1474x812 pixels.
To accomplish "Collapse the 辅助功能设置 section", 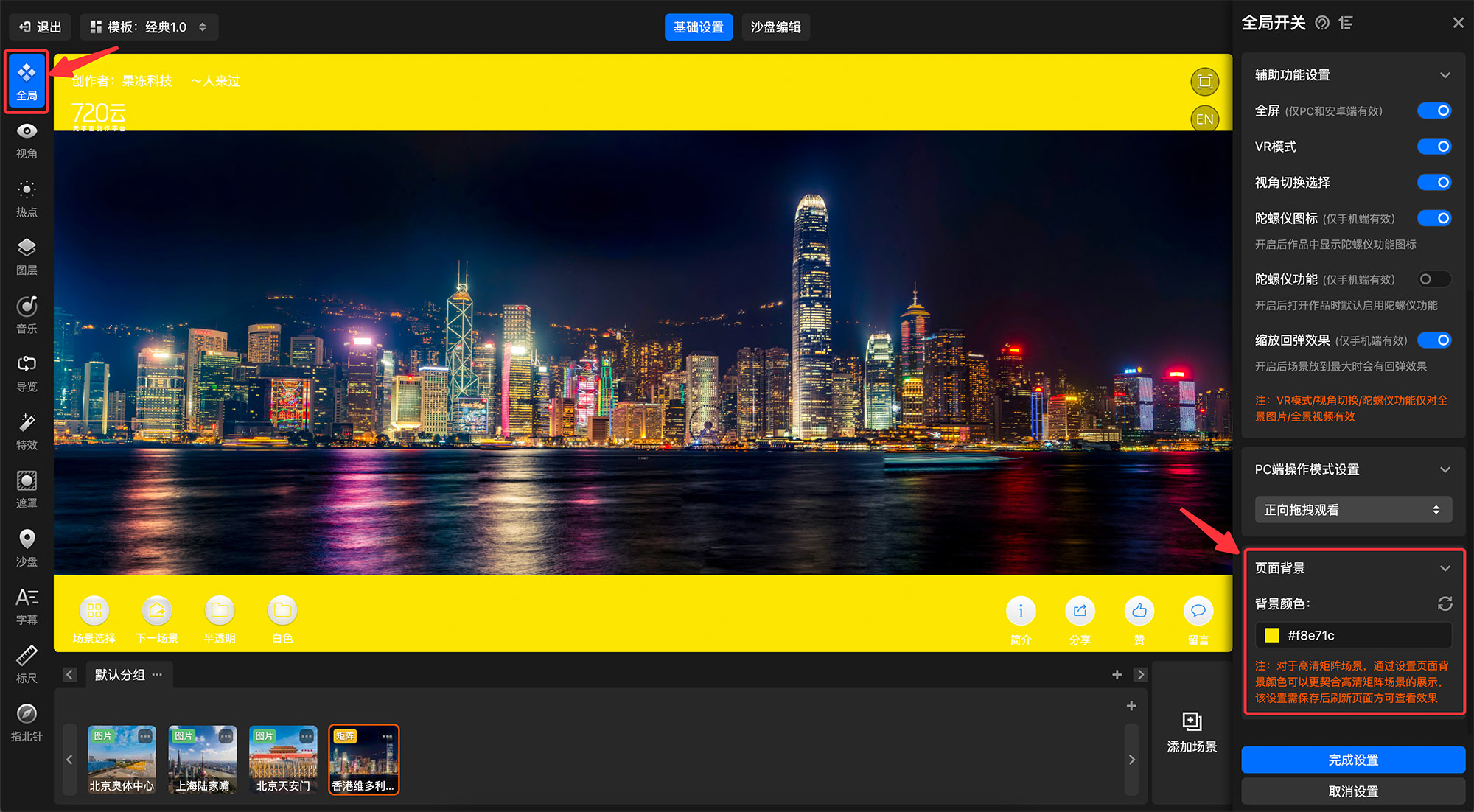I will click(1445, 75).
